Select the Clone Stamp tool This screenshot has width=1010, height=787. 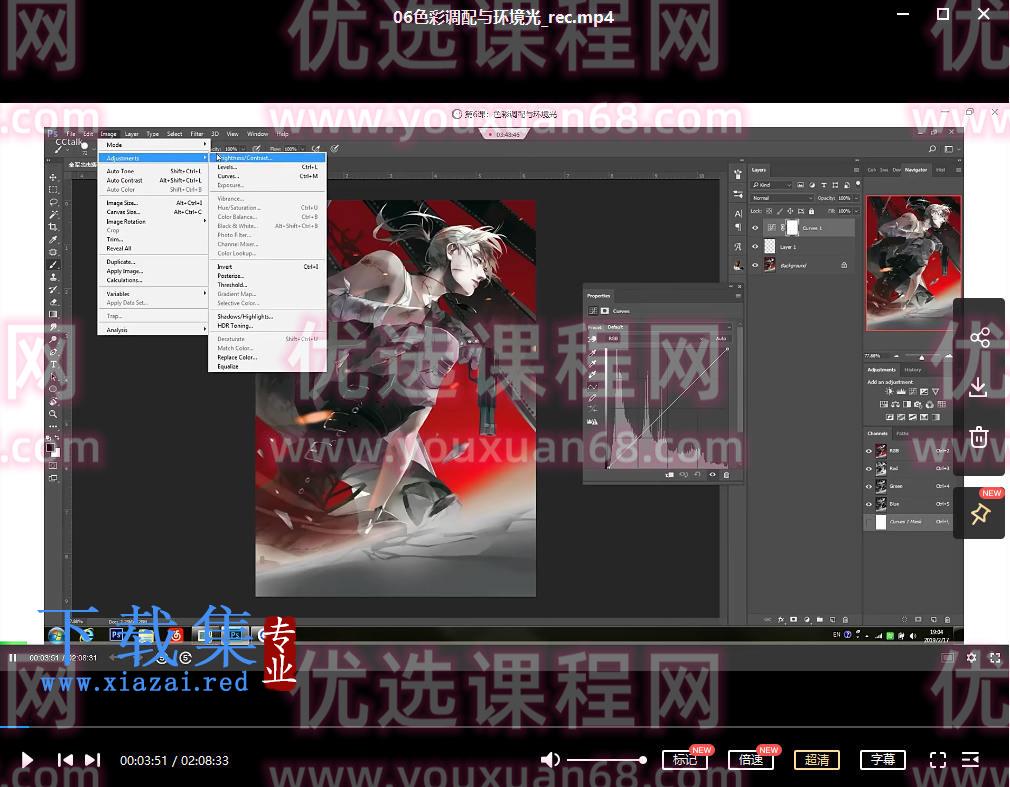point(53,277)
